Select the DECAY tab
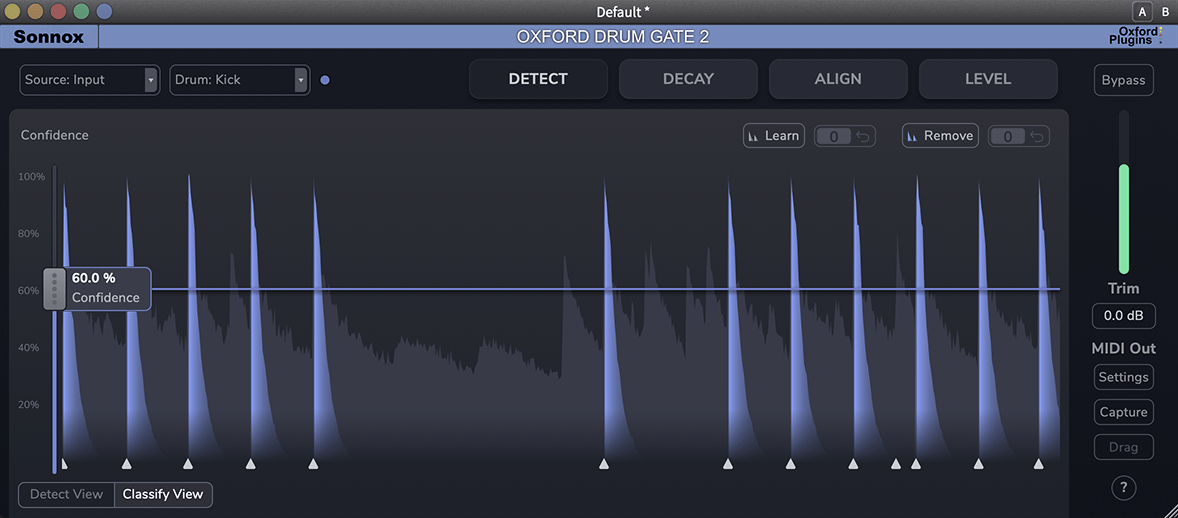This screenshot has height=518, width=1178. point(688,79)
